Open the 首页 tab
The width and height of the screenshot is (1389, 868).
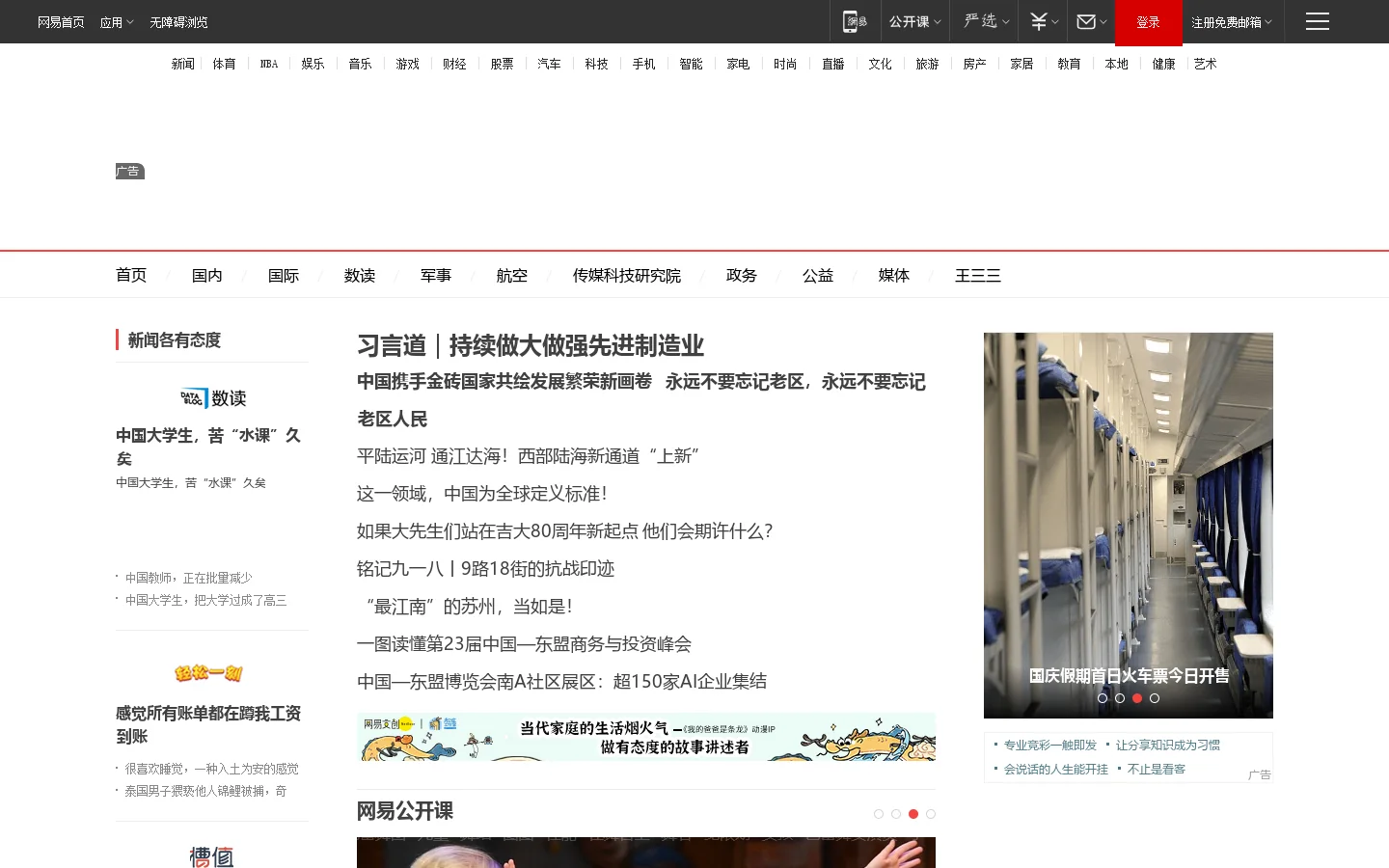[x=131, y=275]
